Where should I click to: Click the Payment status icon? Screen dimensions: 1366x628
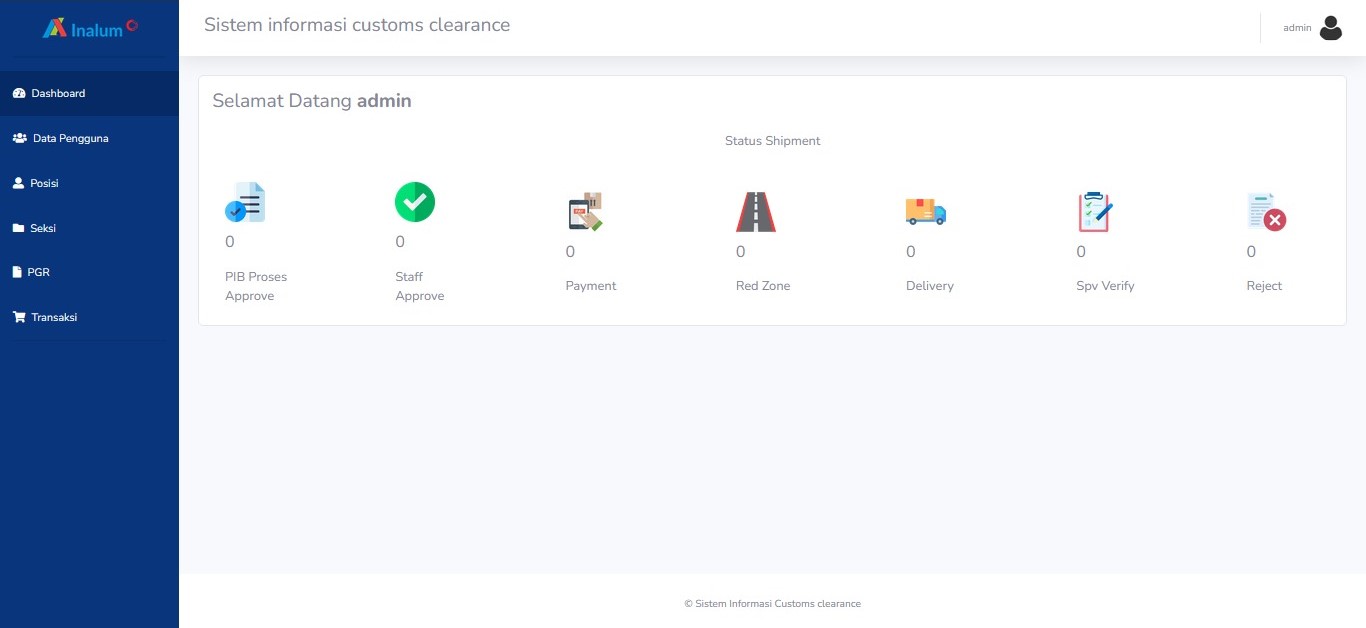(585, 212)
